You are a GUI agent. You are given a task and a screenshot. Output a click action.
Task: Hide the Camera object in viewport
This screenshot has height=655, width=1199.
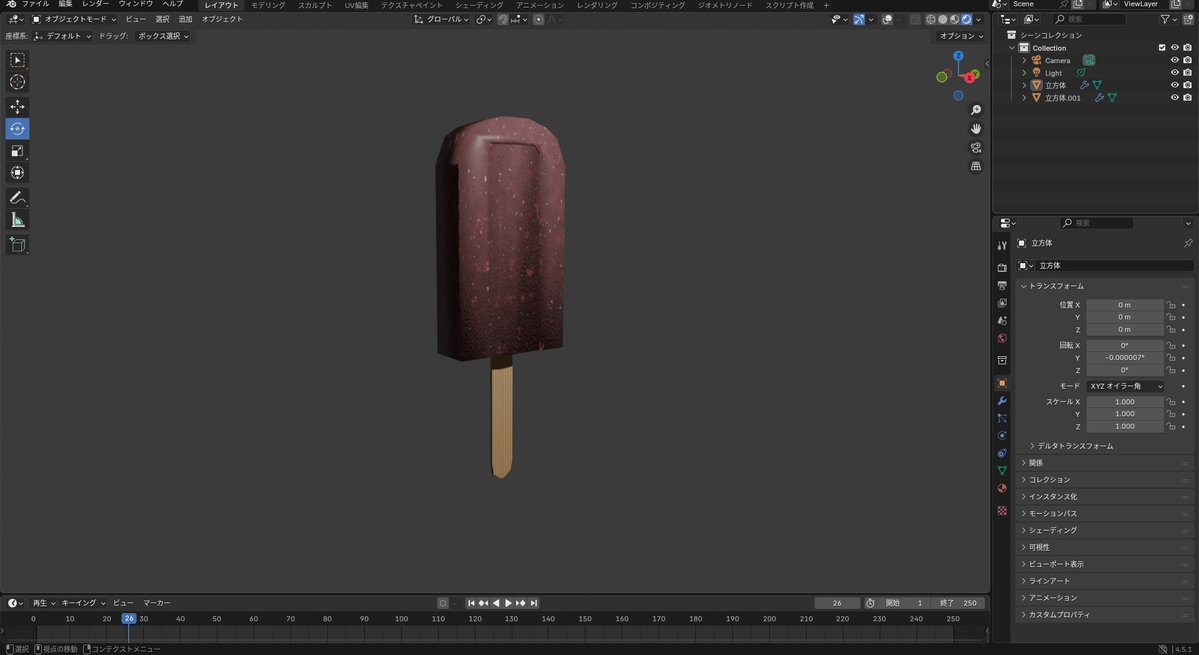pyautogui.click(x=1175, y=60)
